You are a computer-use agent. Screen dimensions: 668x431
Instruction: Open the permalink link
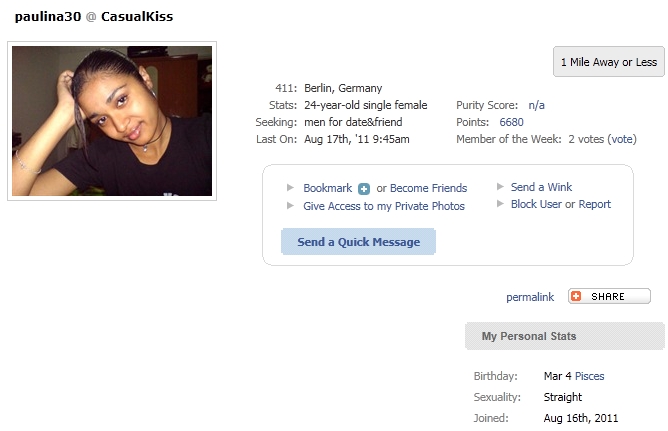pos(530,297)
